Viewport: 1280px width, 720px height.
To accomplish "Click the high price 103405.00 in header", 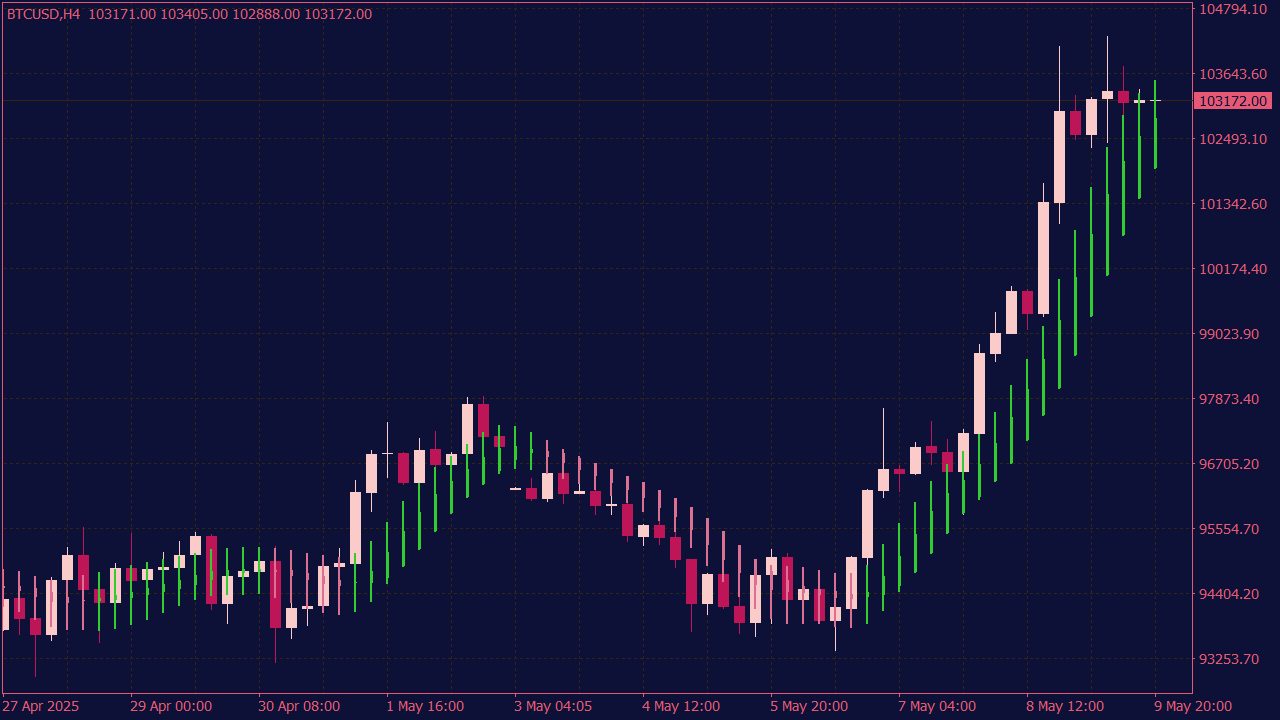I will (194, 14).
